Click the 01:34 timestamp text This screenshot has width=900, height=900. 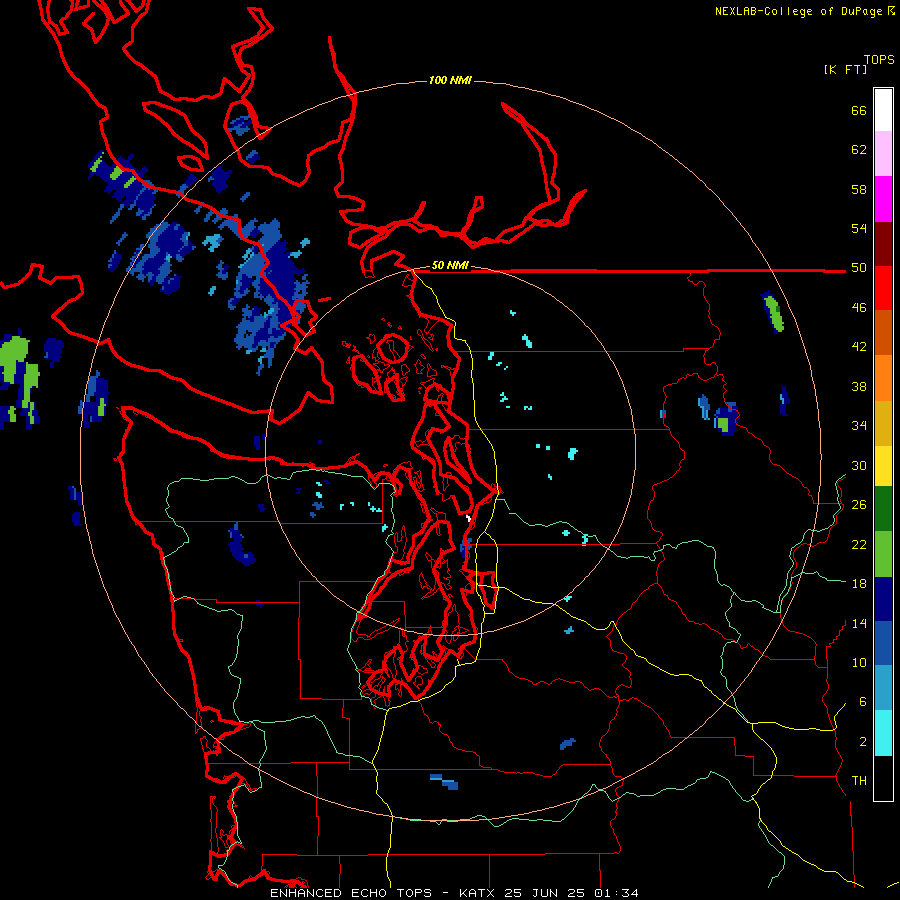click(x=616, y=893)
